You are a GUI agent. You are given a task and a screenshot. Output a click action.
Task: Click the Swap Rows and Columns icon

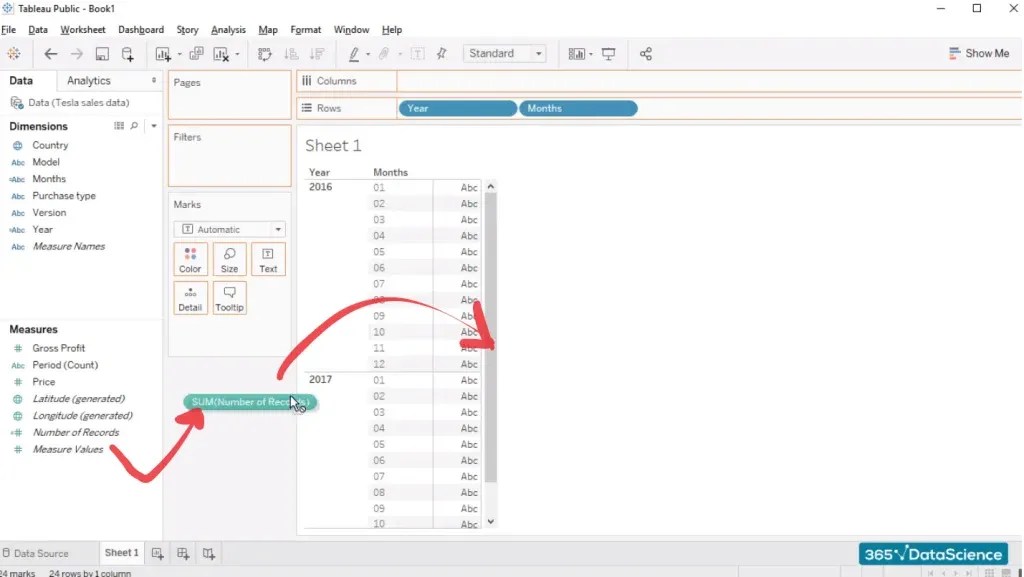click(264, 54)
